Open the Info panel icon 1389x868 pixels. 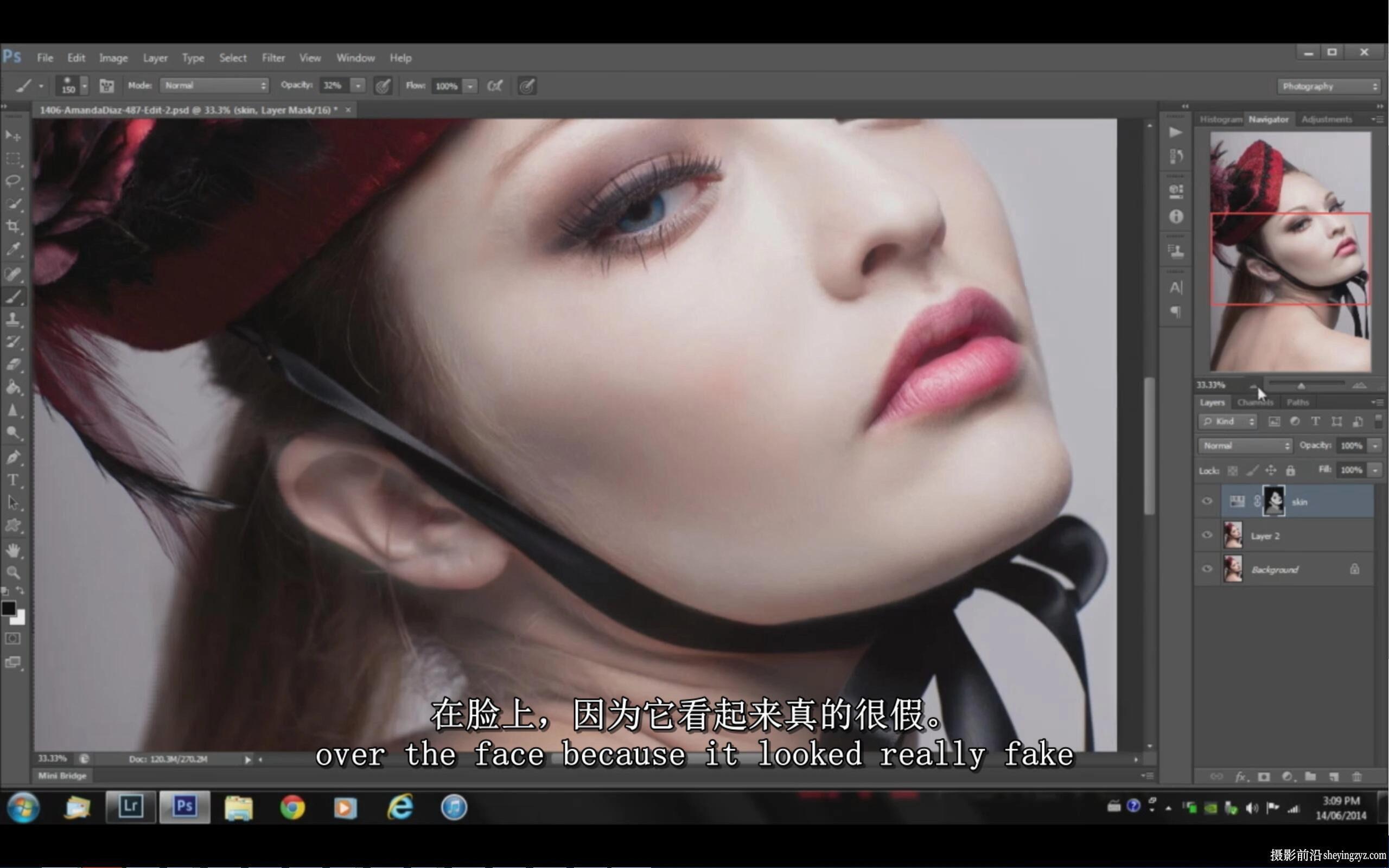coord(1176,217)
